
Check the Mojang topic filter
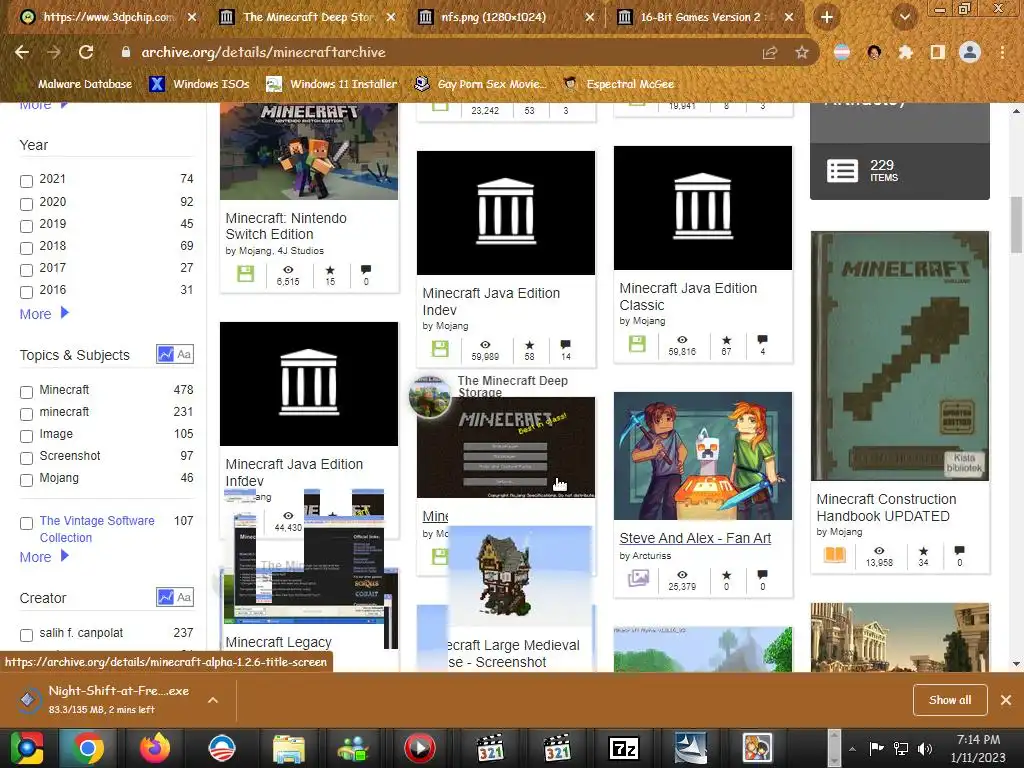coord(26,481)
